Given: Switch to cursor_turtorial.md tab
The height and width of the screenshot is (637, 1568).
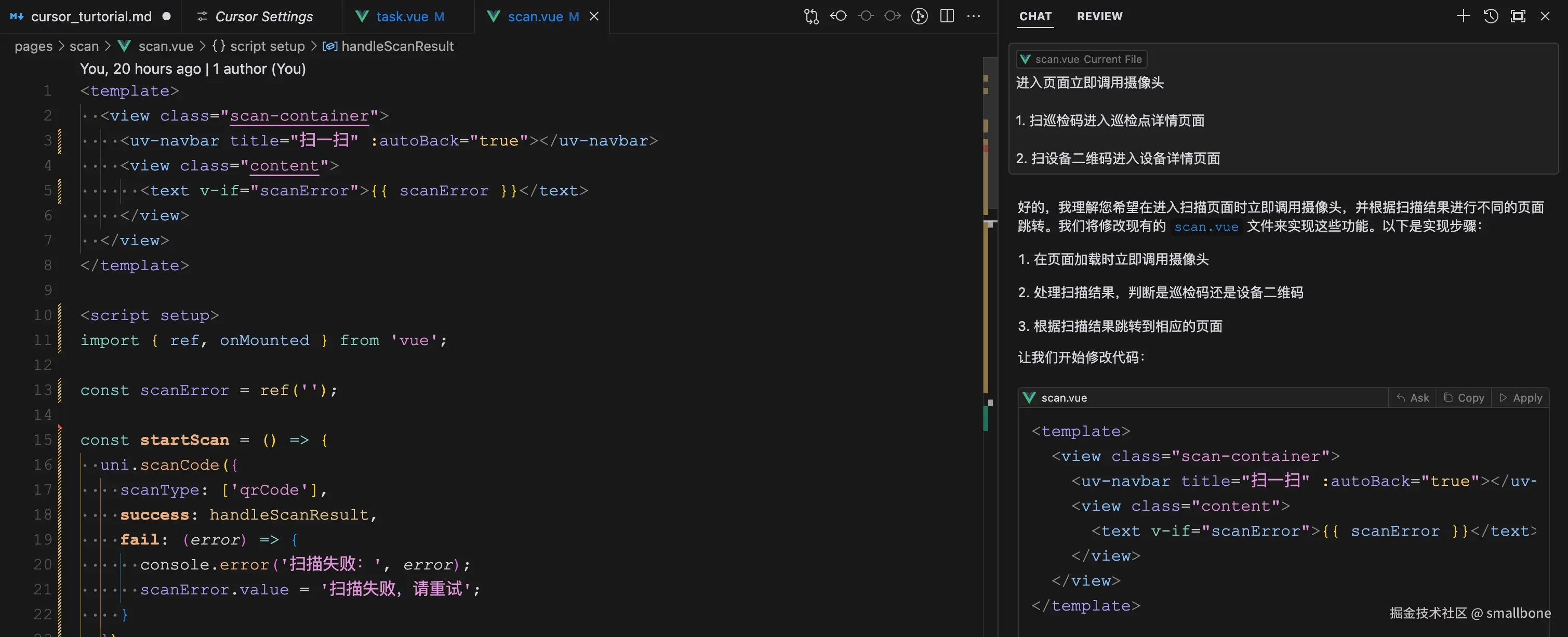Looking at the screenshot, I should (x=91, y=17).
